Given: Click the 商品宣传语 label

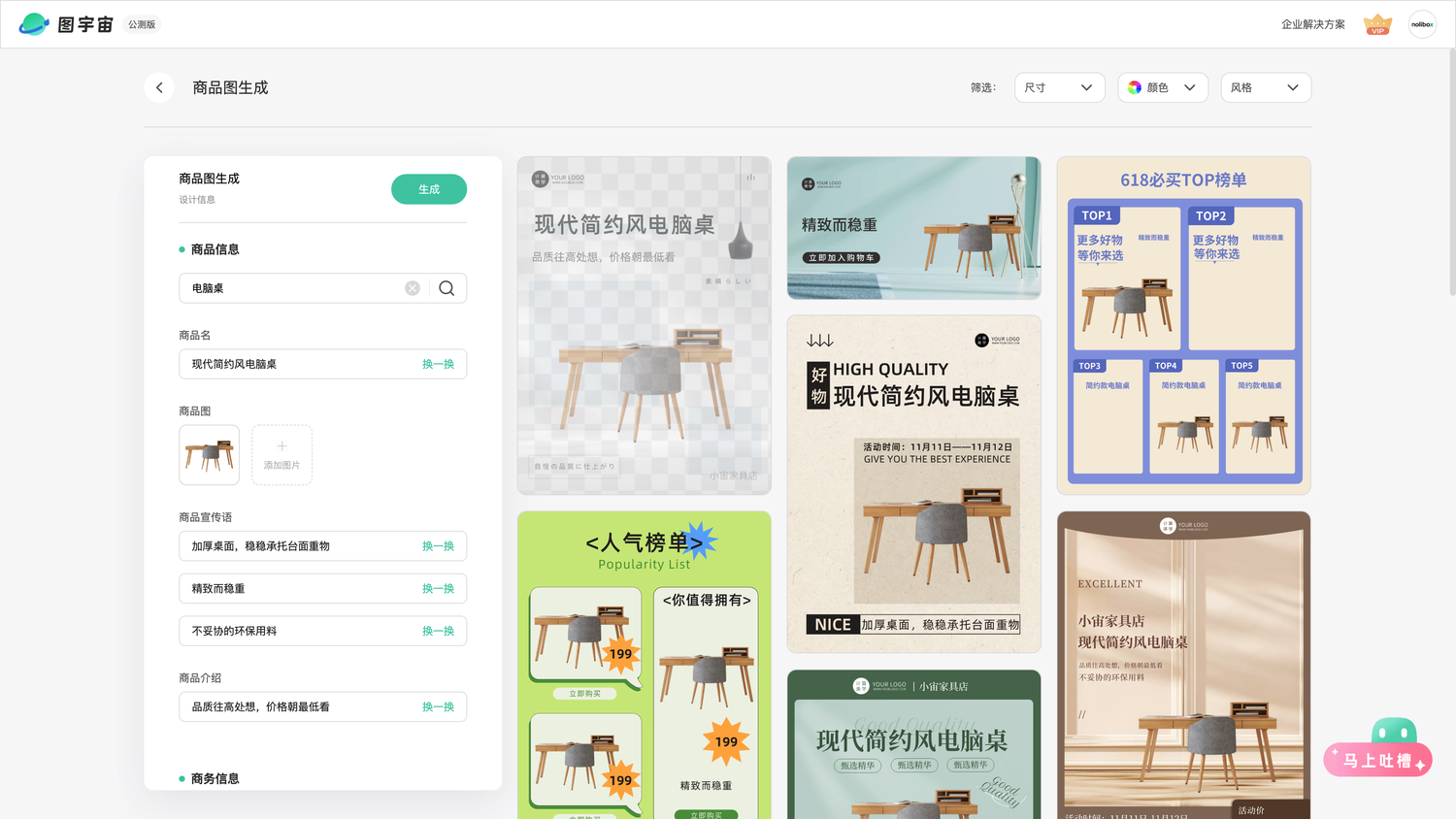Looking at the screenshot, I should pyautogui.click(x=205, y=517).
